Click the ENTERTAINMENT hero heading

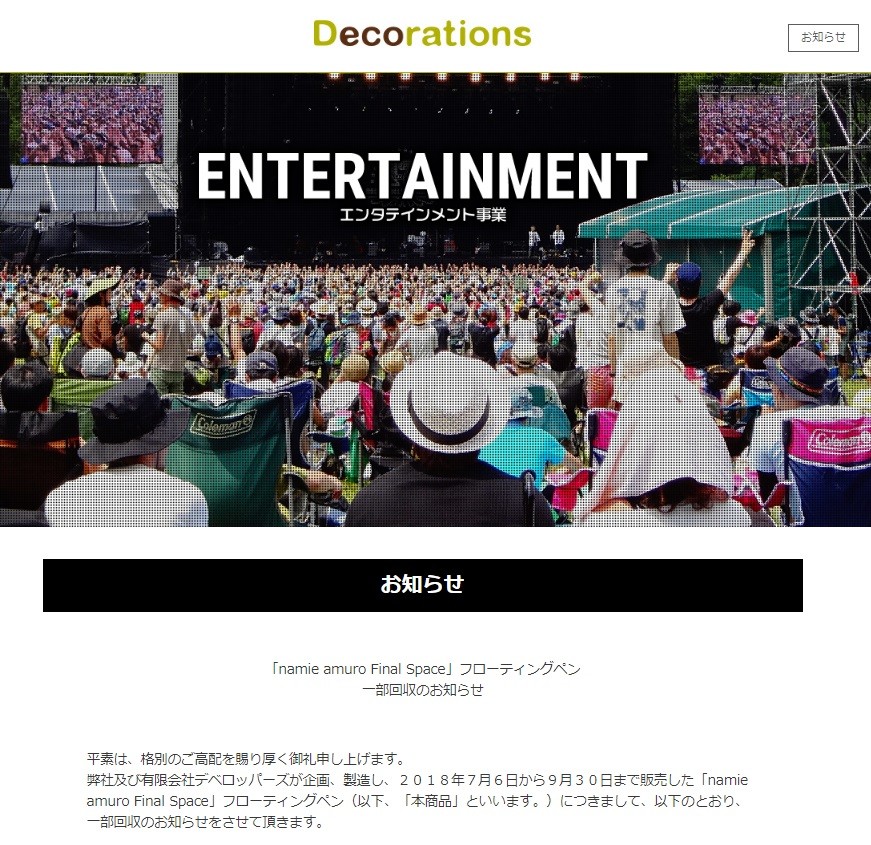click(x=421, y=176)
